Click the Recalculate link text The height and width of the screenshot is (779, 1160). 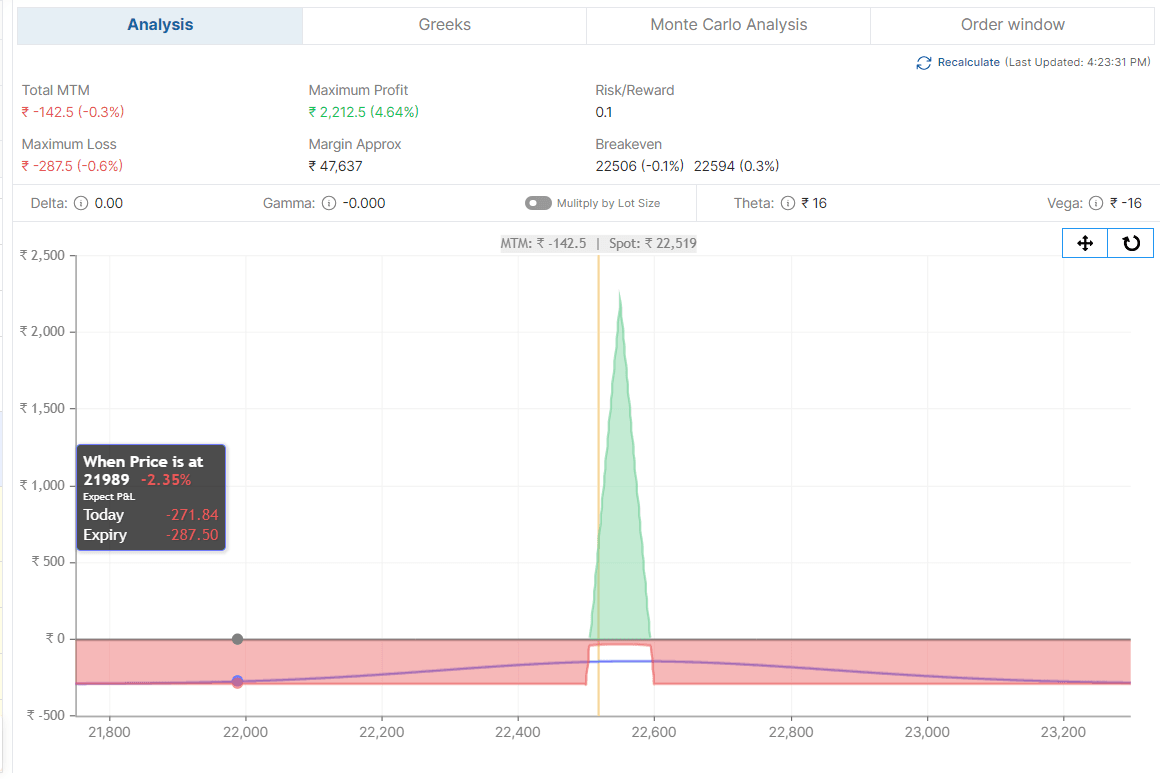click(968, 62)
